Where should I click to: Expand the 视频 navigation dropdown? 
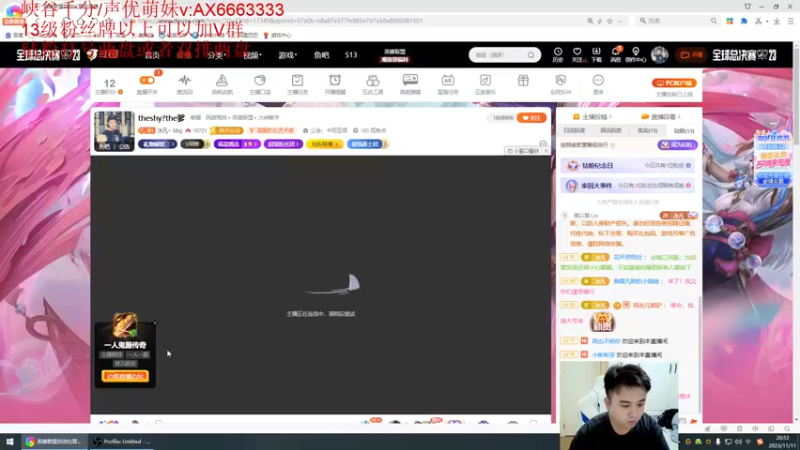coord(252,55)
